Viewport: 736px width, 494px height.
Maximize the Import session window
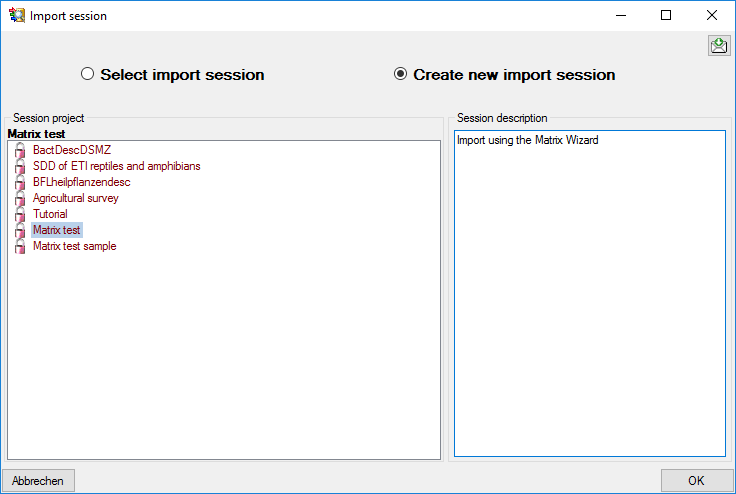(x=666, y=15)
